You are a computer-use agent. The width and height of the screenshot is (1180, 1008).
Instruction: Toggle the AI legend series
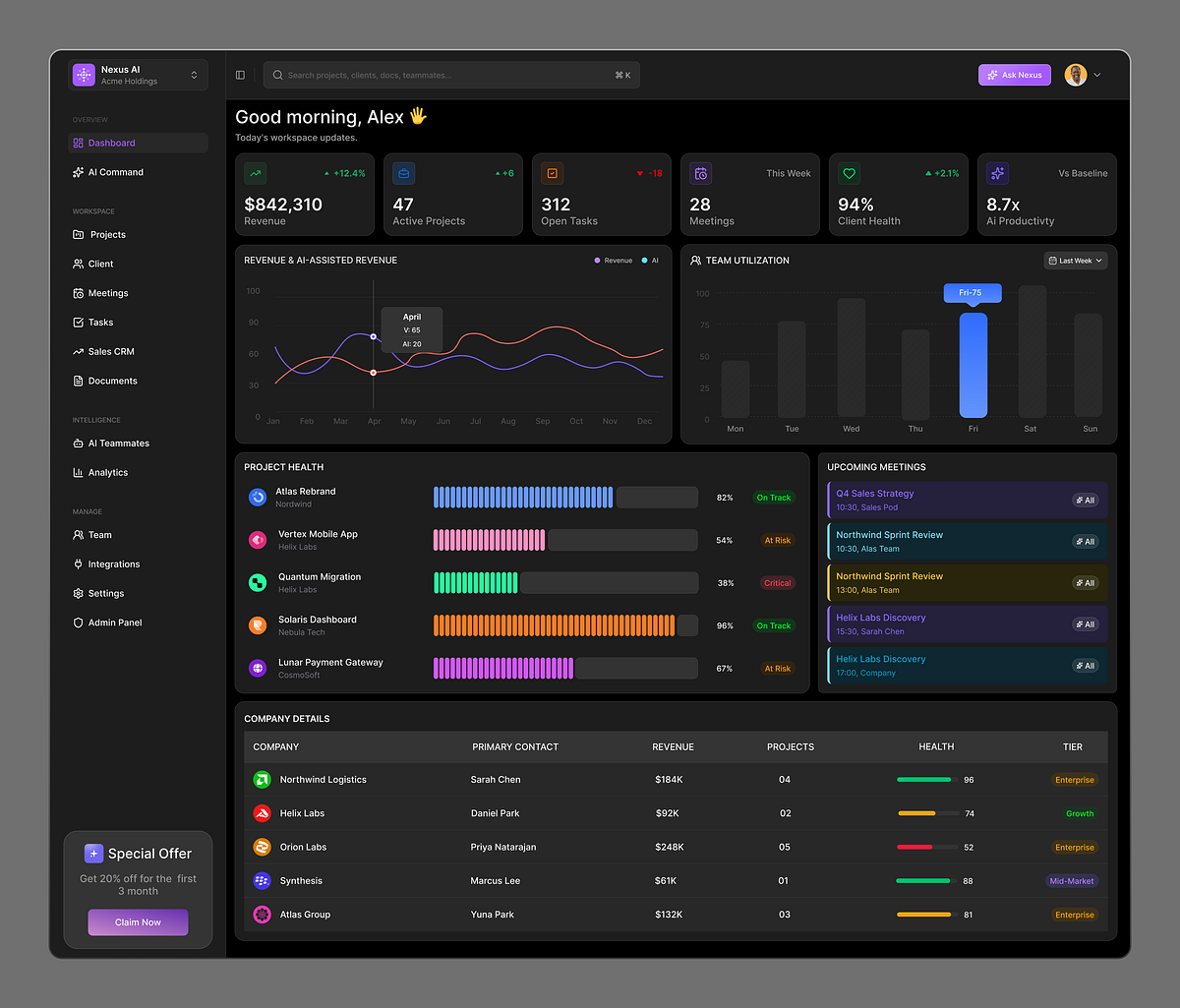tap(650, 261)
